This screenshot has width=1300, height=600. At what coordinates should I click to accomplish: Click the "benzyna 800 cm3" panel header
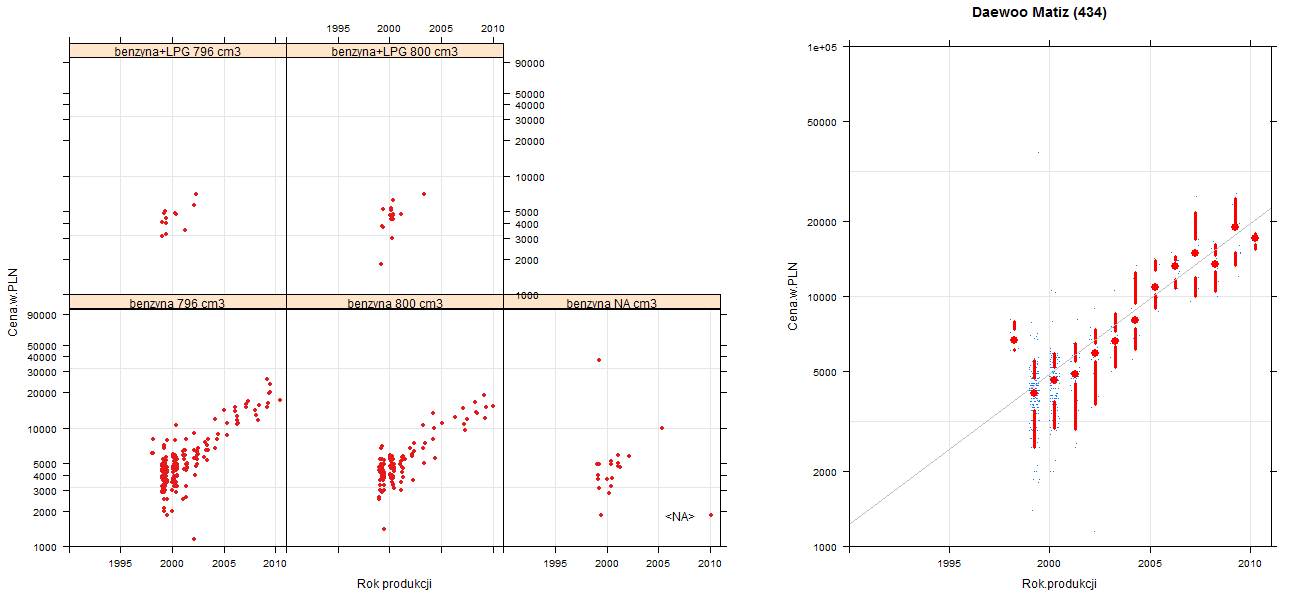point(395,302)
